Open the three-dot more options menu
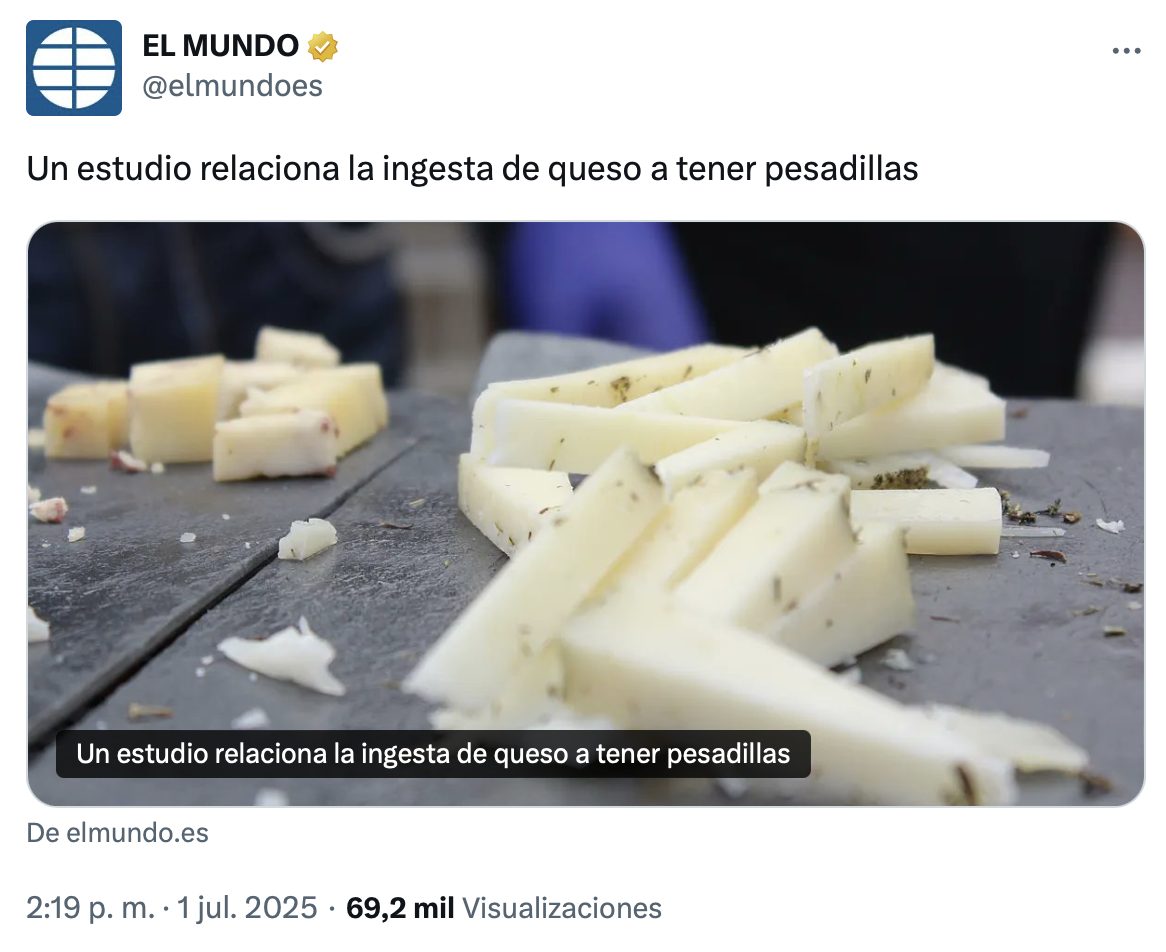This screenshot has width=1166, height=952. (1126, 51)
